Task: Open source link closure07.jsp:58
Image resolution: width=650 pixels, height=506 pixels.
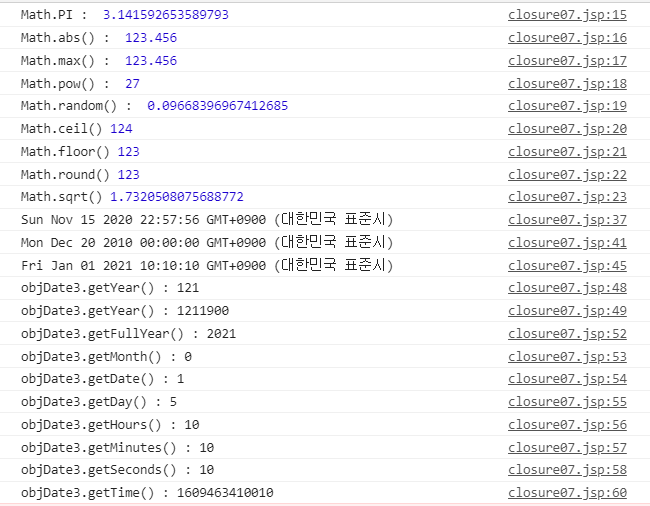Action: (567, 470)
